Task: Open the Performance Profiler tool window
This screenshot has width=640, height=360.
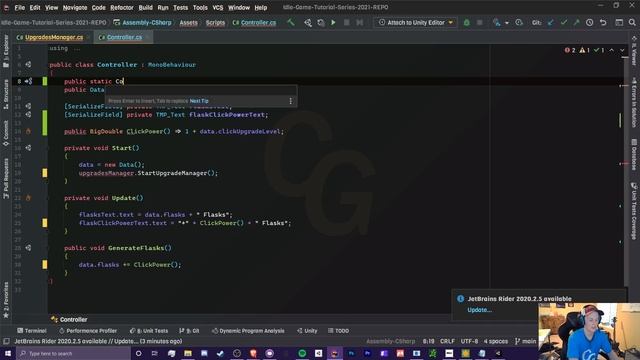Action: [88, 331]
